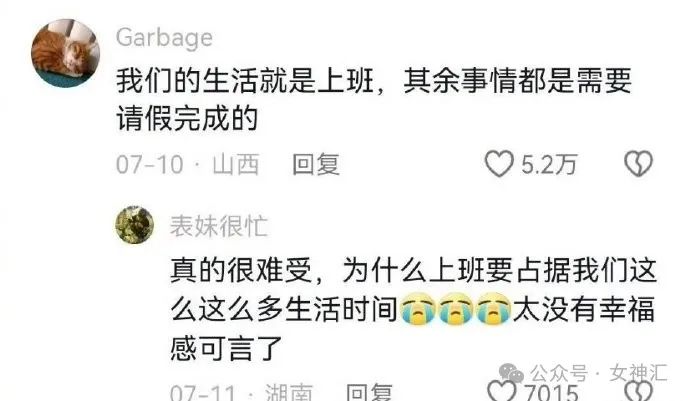Click the 公众号 · 女神汇 watermark text
This screenshot has height=401, width=690.
tap(598, 373)
